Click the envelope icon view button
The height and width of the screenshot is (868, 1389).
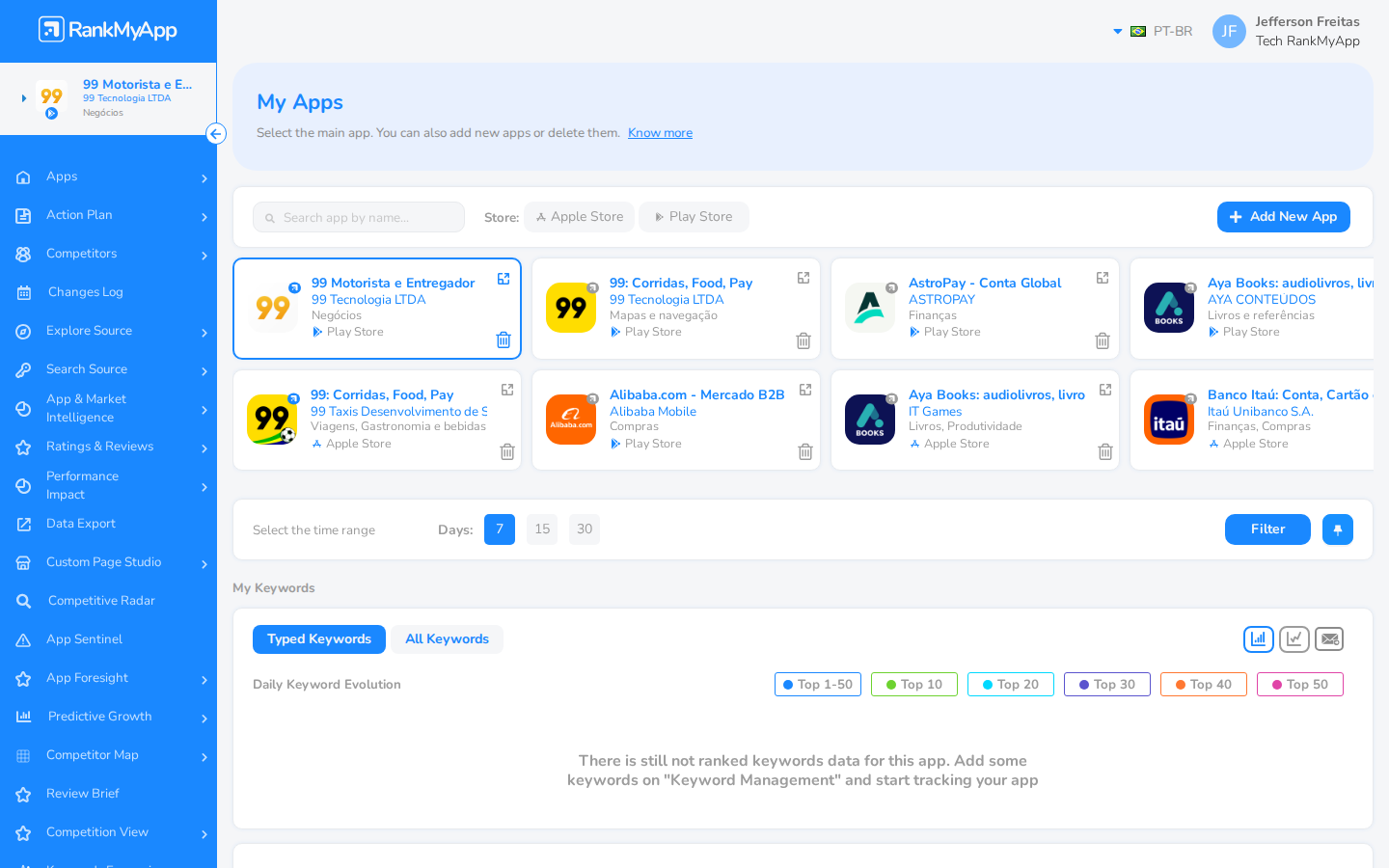(1329, 638)
